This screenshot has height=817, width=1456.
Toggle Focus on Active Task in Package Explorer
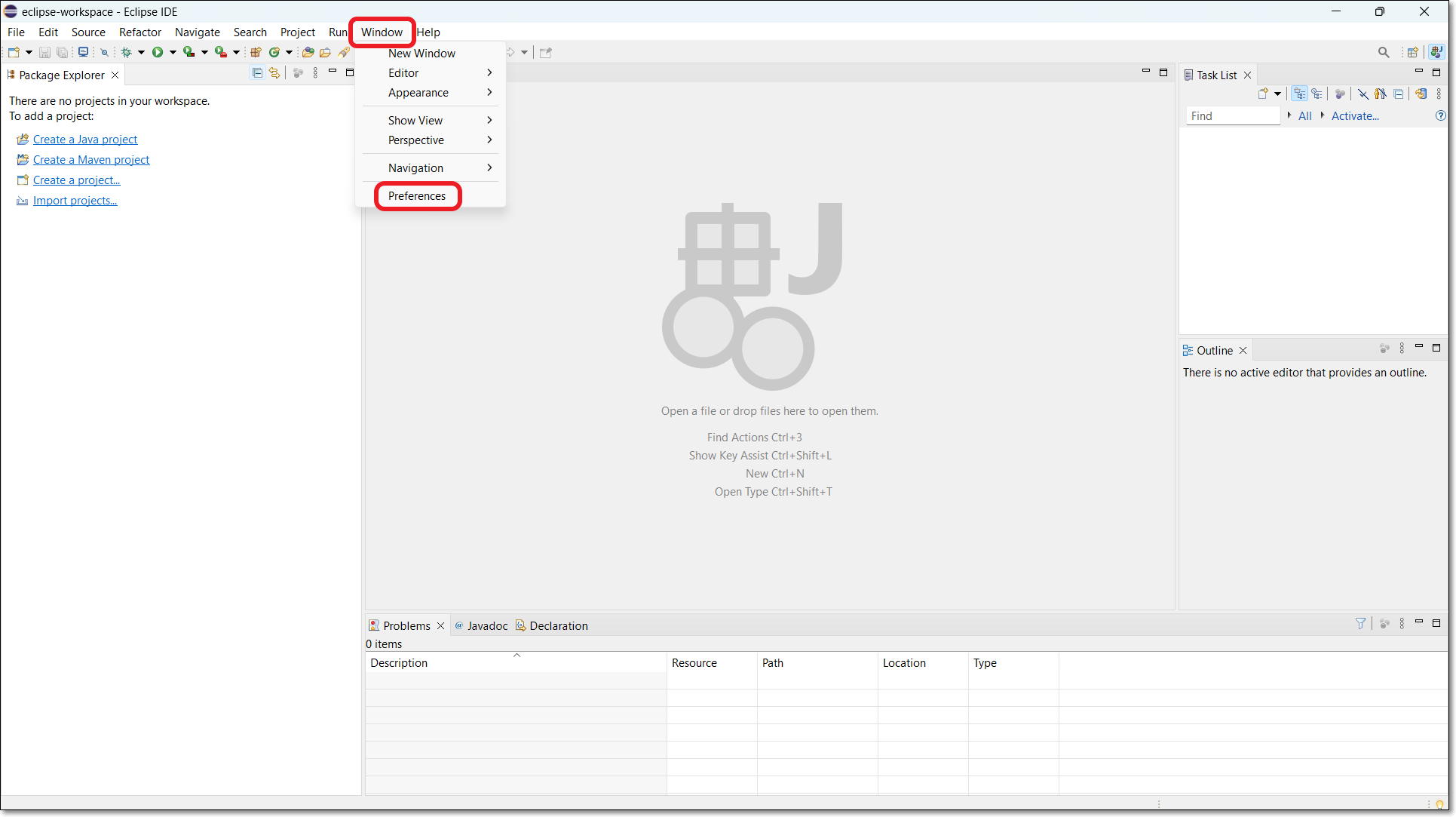(298, 73)
